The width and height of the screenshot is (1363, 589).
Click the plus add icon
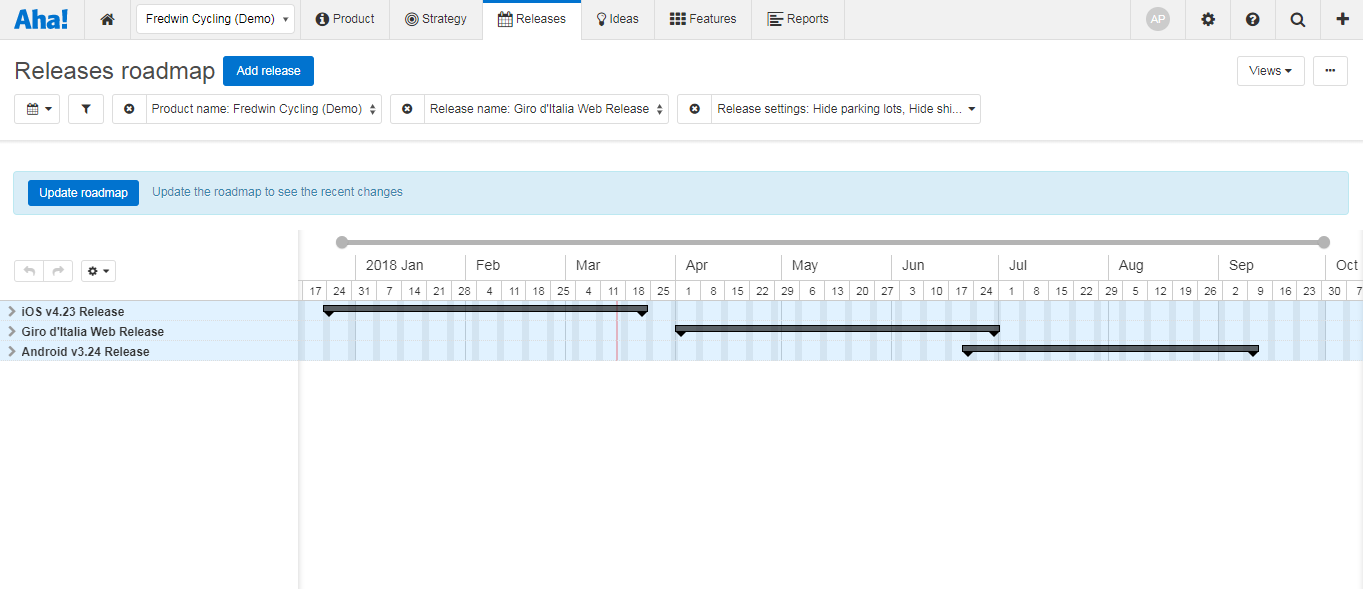pos(1342,19)
